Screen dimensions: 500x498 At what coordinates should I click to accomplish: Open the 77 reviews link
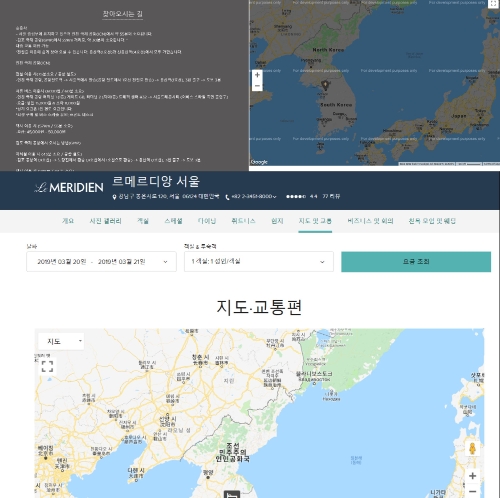click(331, 197)
